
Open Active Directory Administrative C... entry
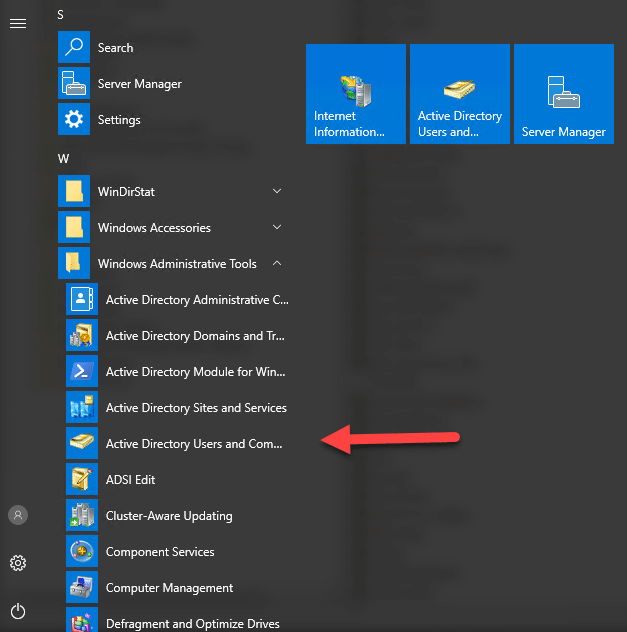coord(197,300)
